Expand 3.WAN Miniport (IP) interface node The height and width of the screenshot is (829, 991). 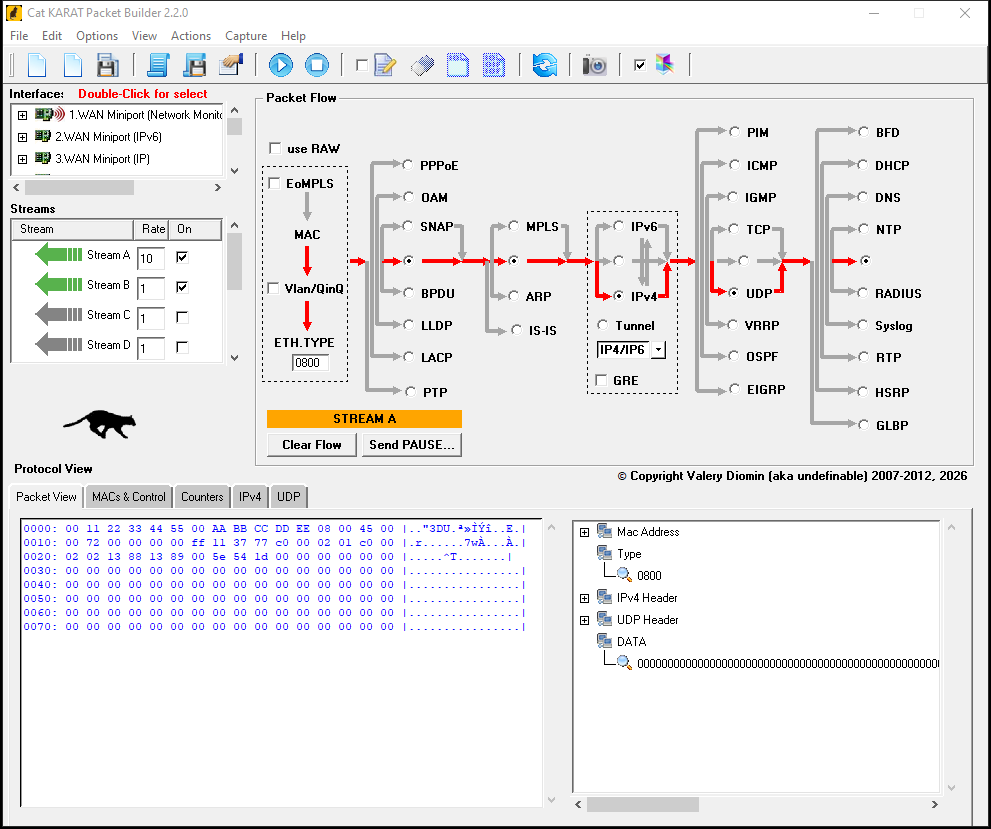22,159
